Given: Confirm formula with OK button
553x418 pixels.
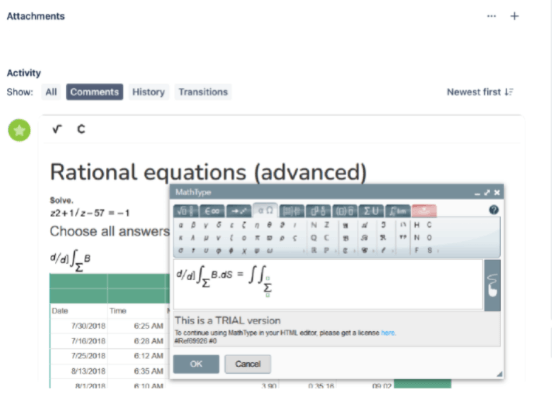Looking at the screenshot, I should (196, 364).
